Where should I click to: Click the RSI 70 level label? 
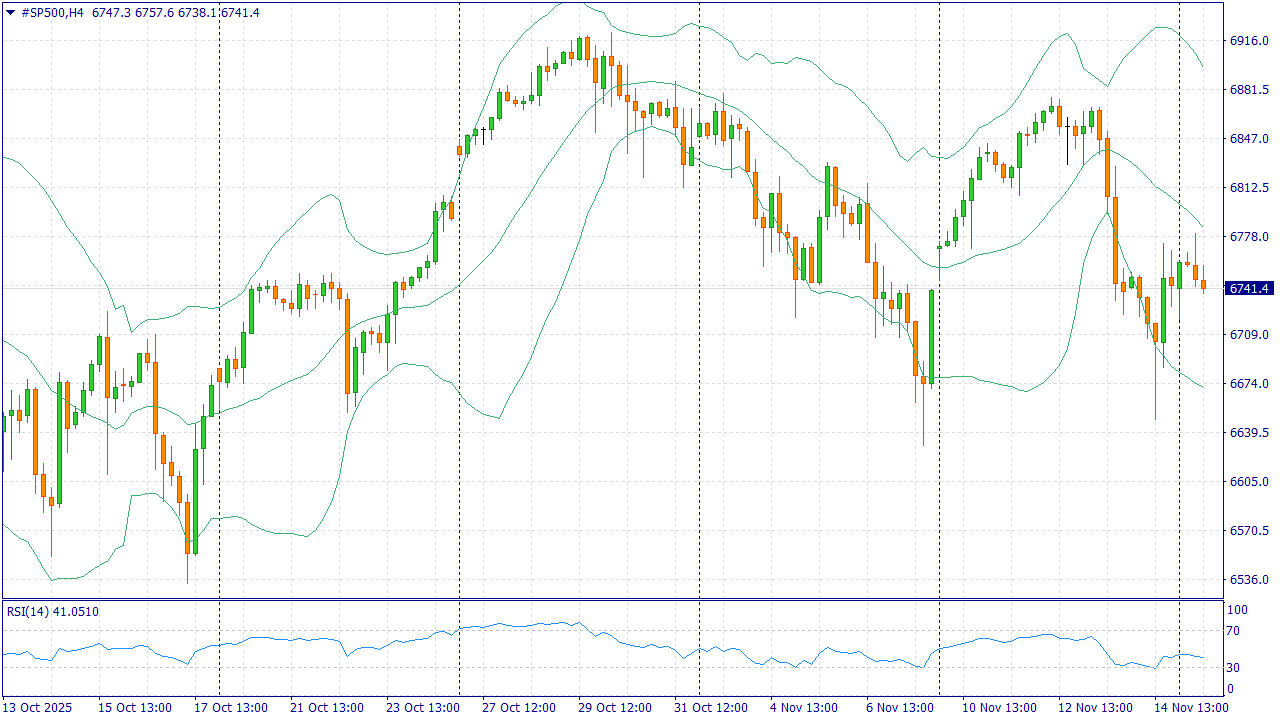(x=1234, y=631)
